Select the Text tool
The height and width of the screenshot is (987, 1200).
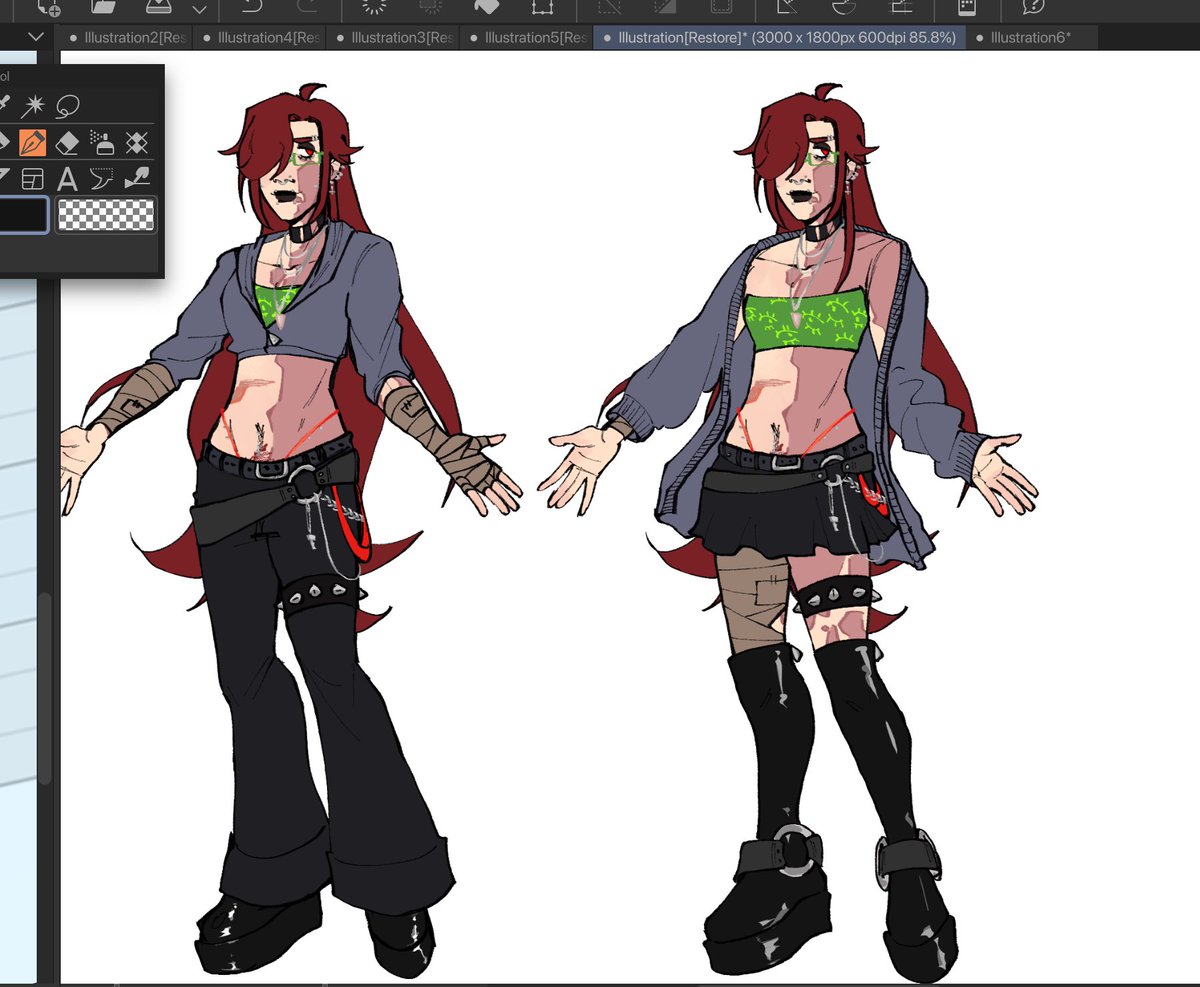click(67, 178)
